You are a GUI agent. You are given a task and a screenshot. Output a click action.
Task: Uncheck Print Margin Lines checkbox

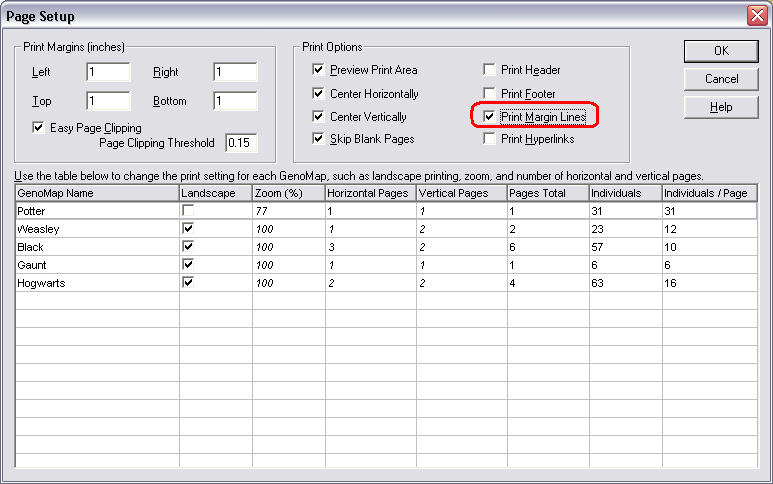point(489,117)
